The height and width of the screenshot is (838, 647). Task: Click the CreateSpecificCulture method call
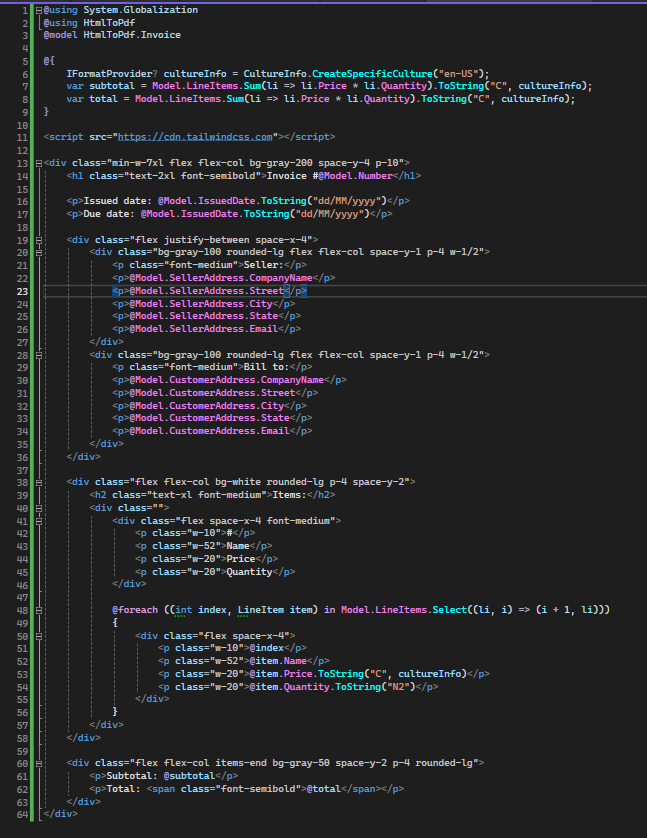point(372,74)
